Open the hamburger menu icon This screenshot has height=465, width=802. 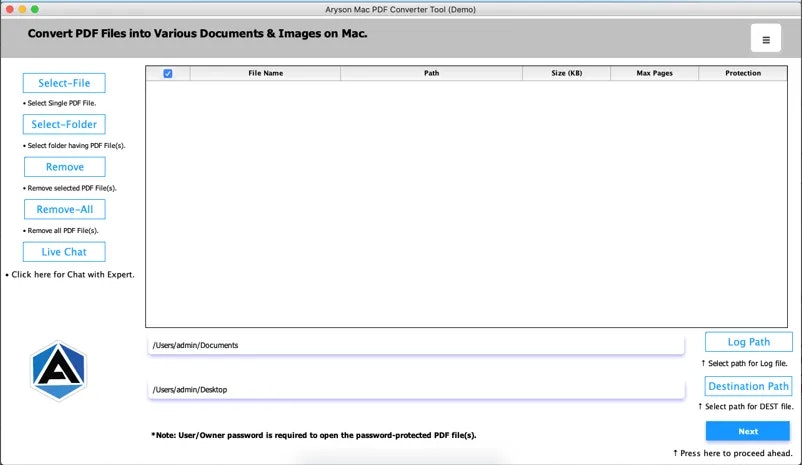[x=766, y=38]
